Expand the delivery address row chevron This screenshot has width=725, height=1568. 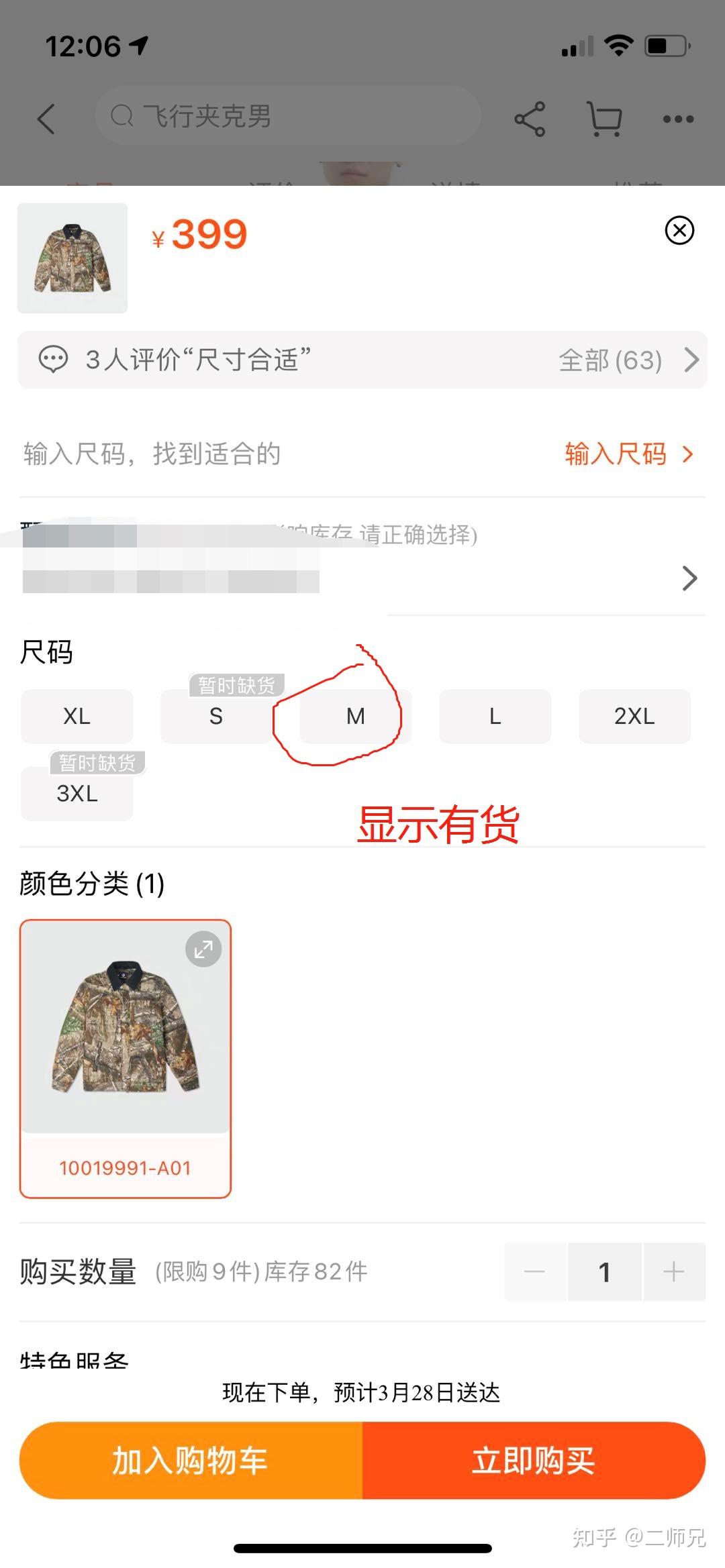pyautogui.click(x=689, y=578)
